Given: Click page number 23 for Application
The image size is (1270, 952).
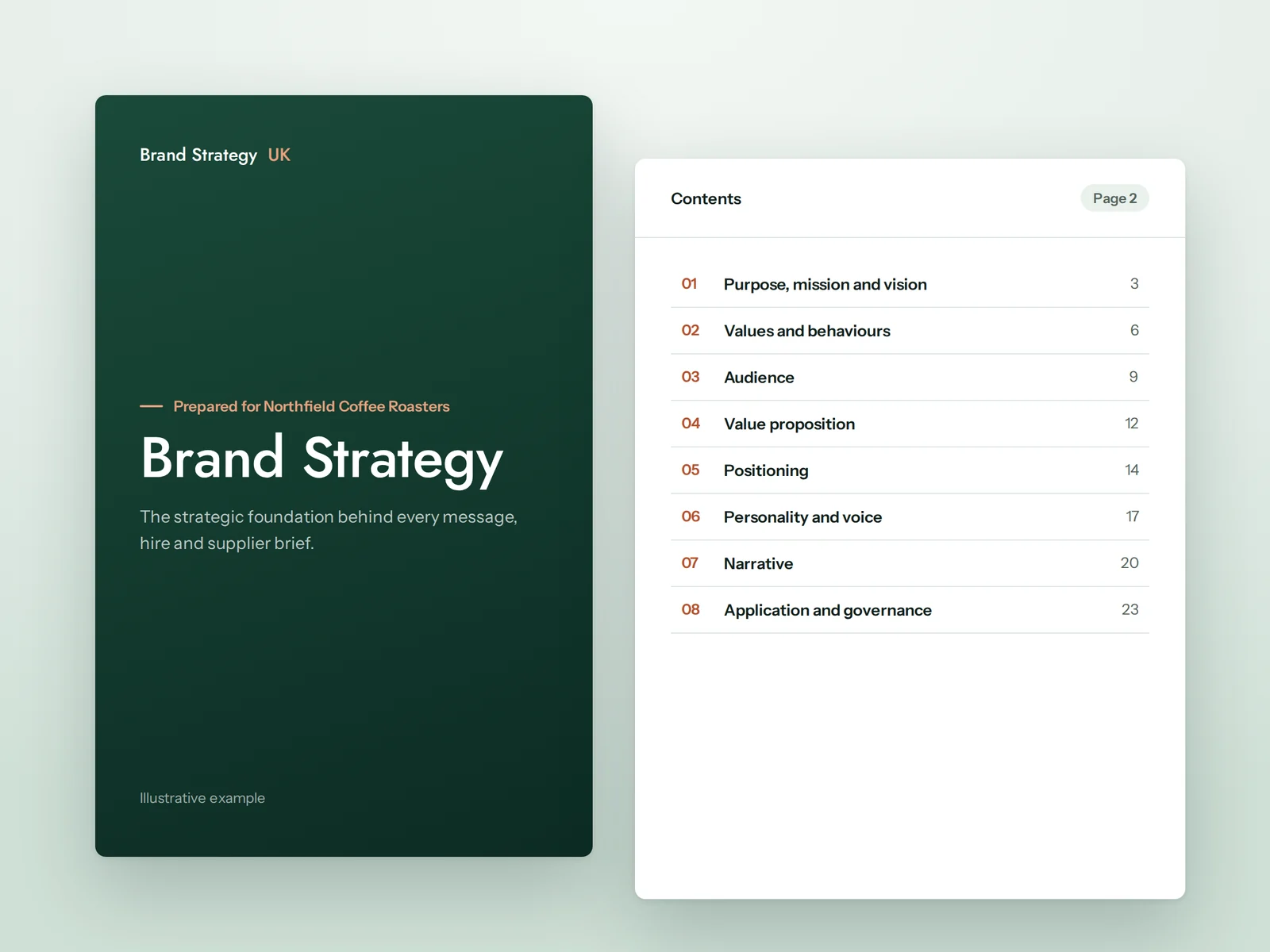Looking at the screenshot, I should pos(1130,610).
